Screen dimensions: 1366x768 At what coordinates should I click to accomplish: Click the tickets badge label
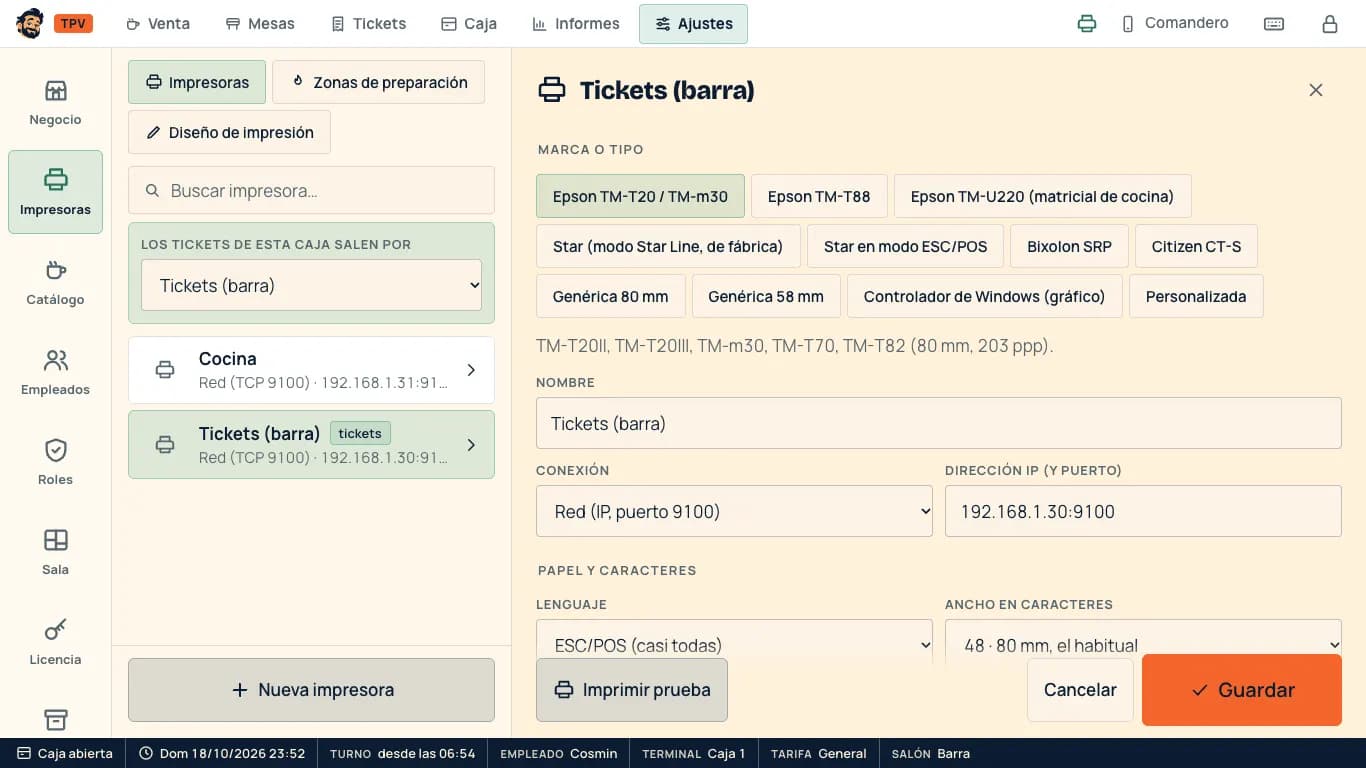click(360, 433)
